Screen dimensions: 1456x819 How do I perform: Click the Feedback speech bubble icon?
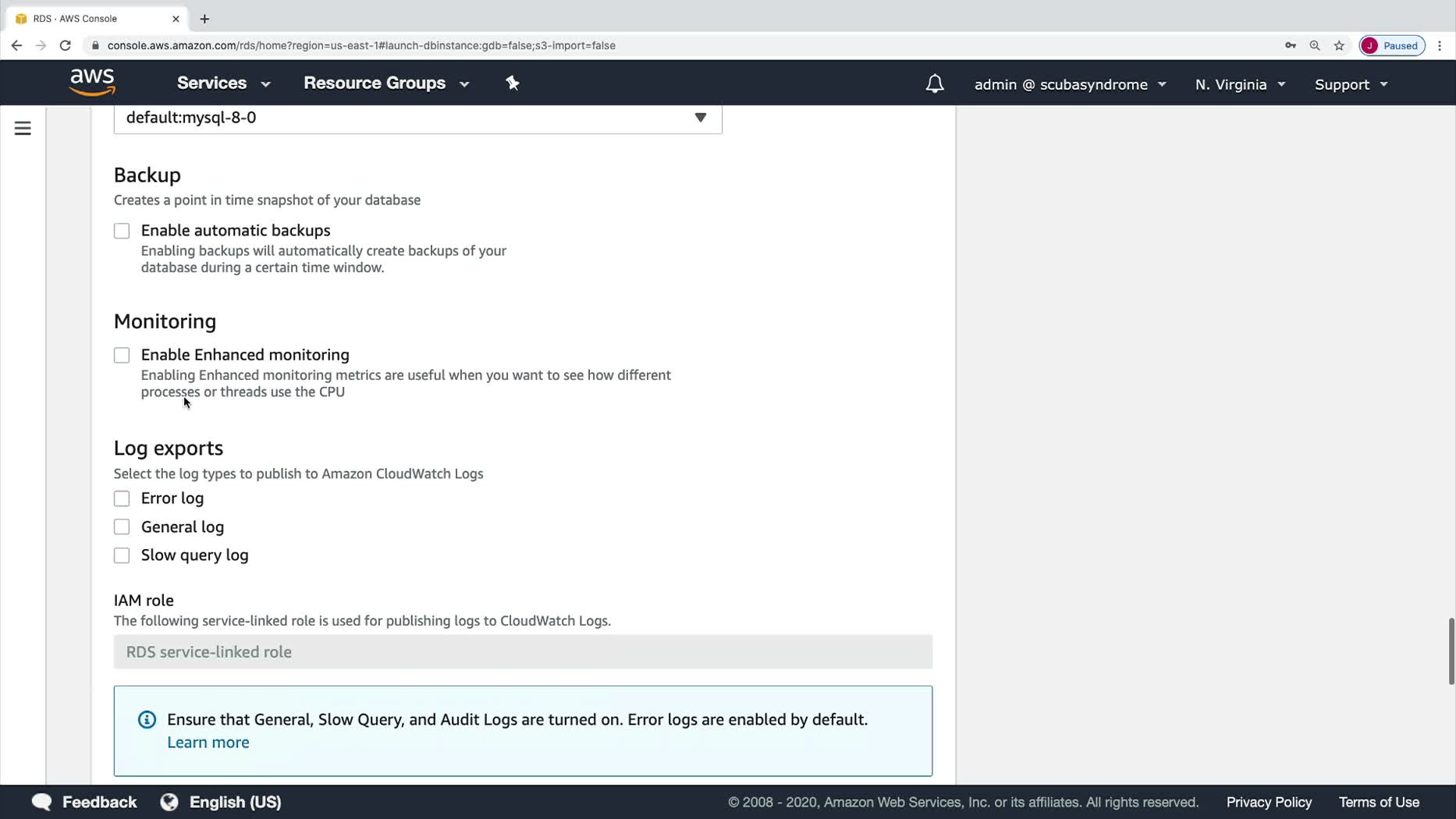[x=41, y=802]
